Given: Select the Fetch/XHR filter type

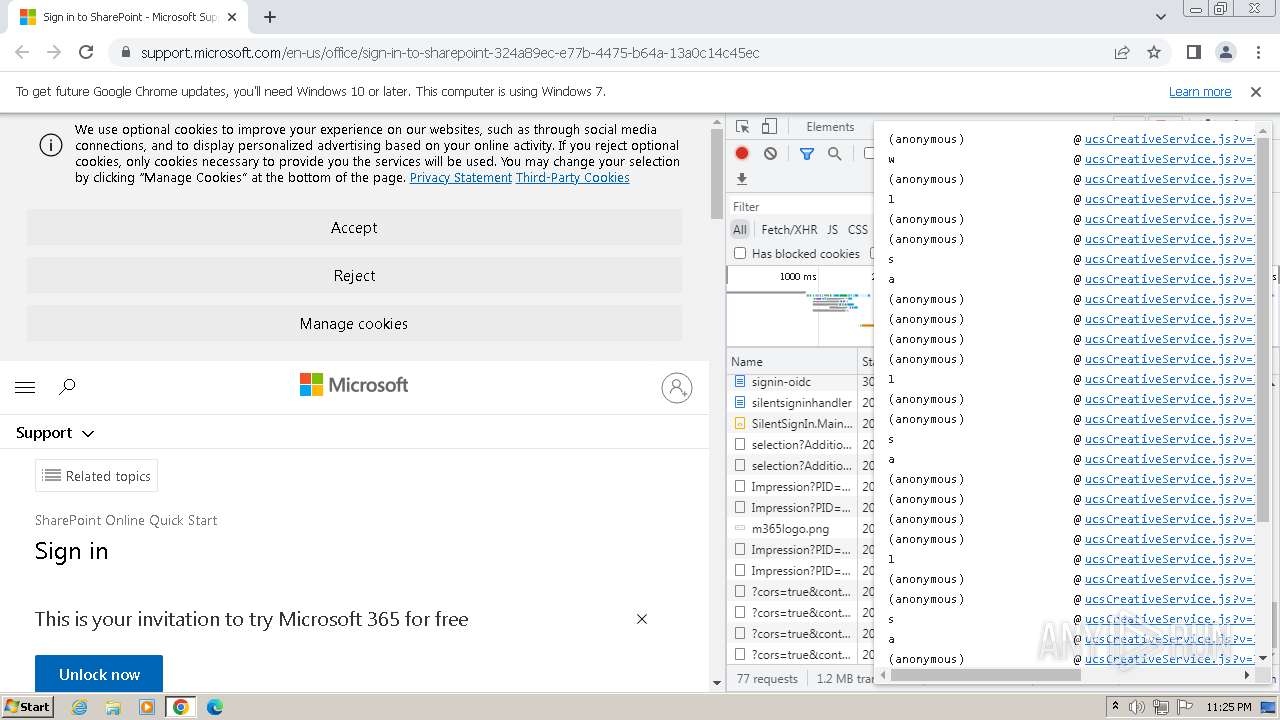Looking at the screenshot, I should pyautogui.click(x=789, y=230).
